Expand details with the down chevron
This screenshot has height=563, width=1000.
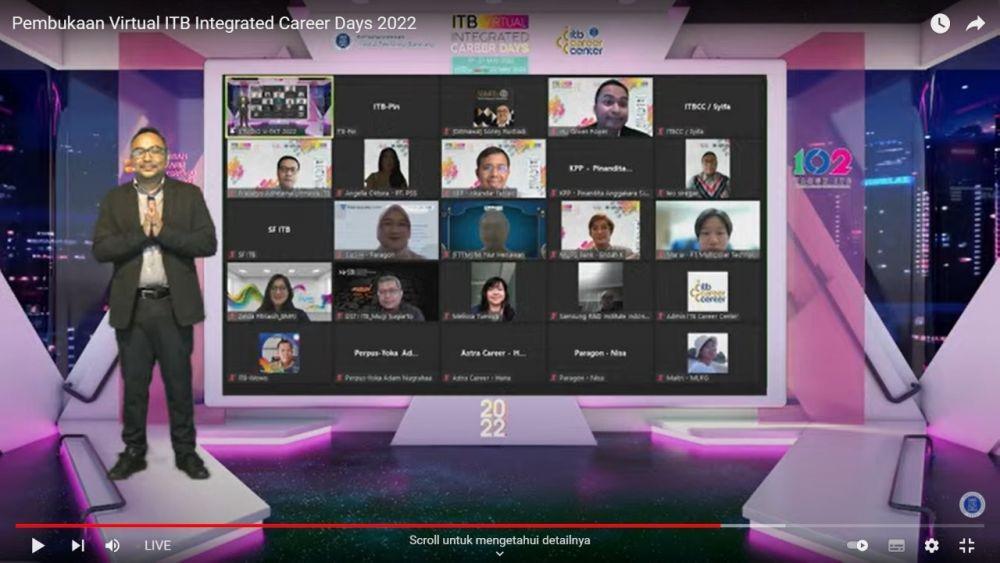click(499, 554)
